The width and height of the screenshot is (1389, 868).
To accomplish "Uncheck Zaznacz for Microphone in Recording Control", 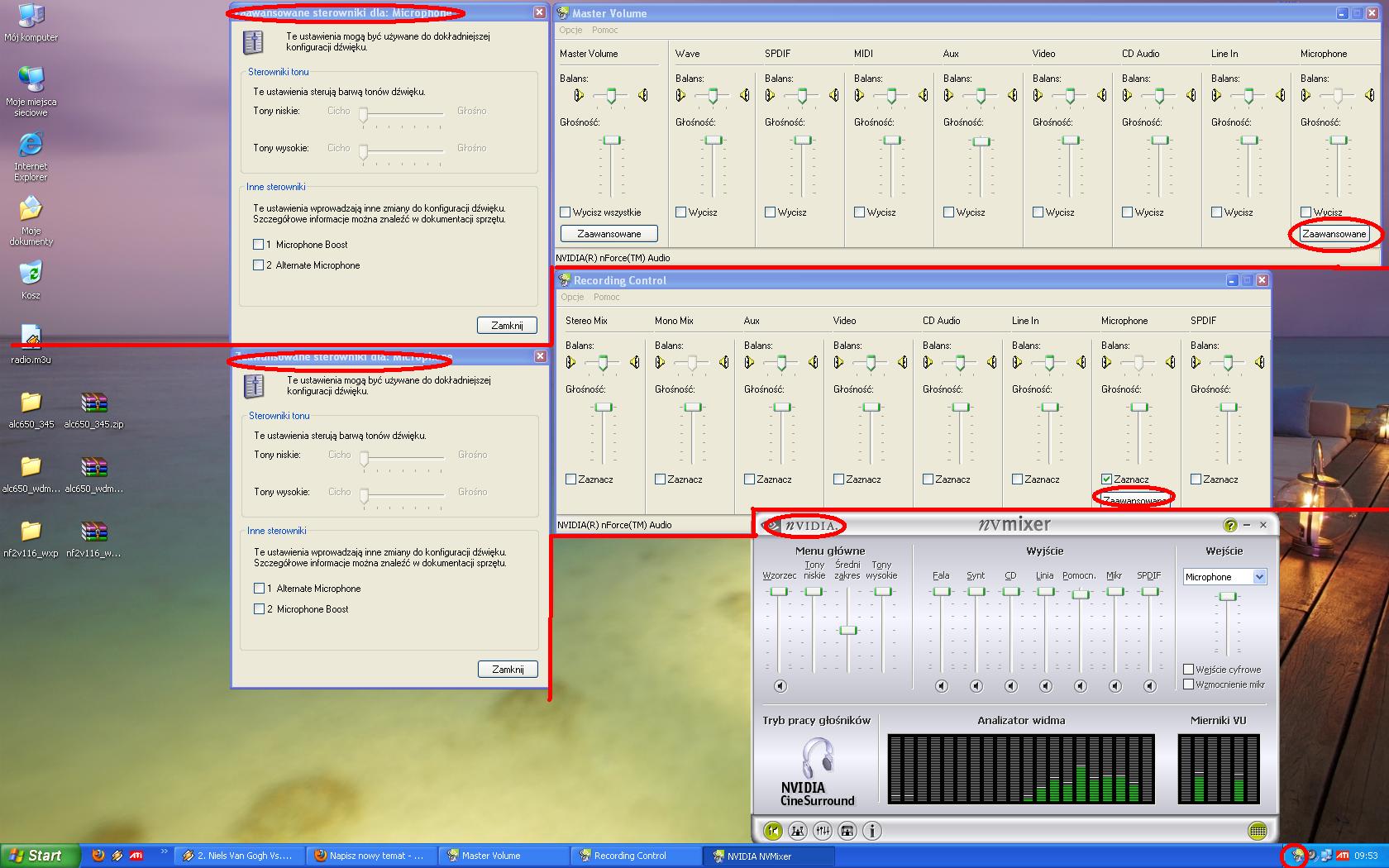I will (x=1107, y=479).
